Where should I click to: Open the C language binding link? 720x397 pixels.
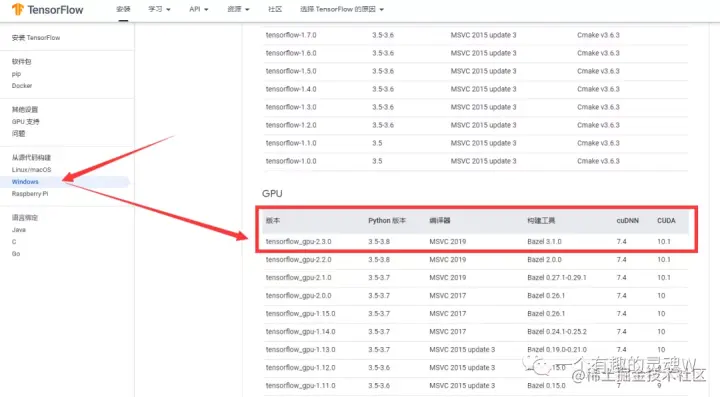coord(14,241)
